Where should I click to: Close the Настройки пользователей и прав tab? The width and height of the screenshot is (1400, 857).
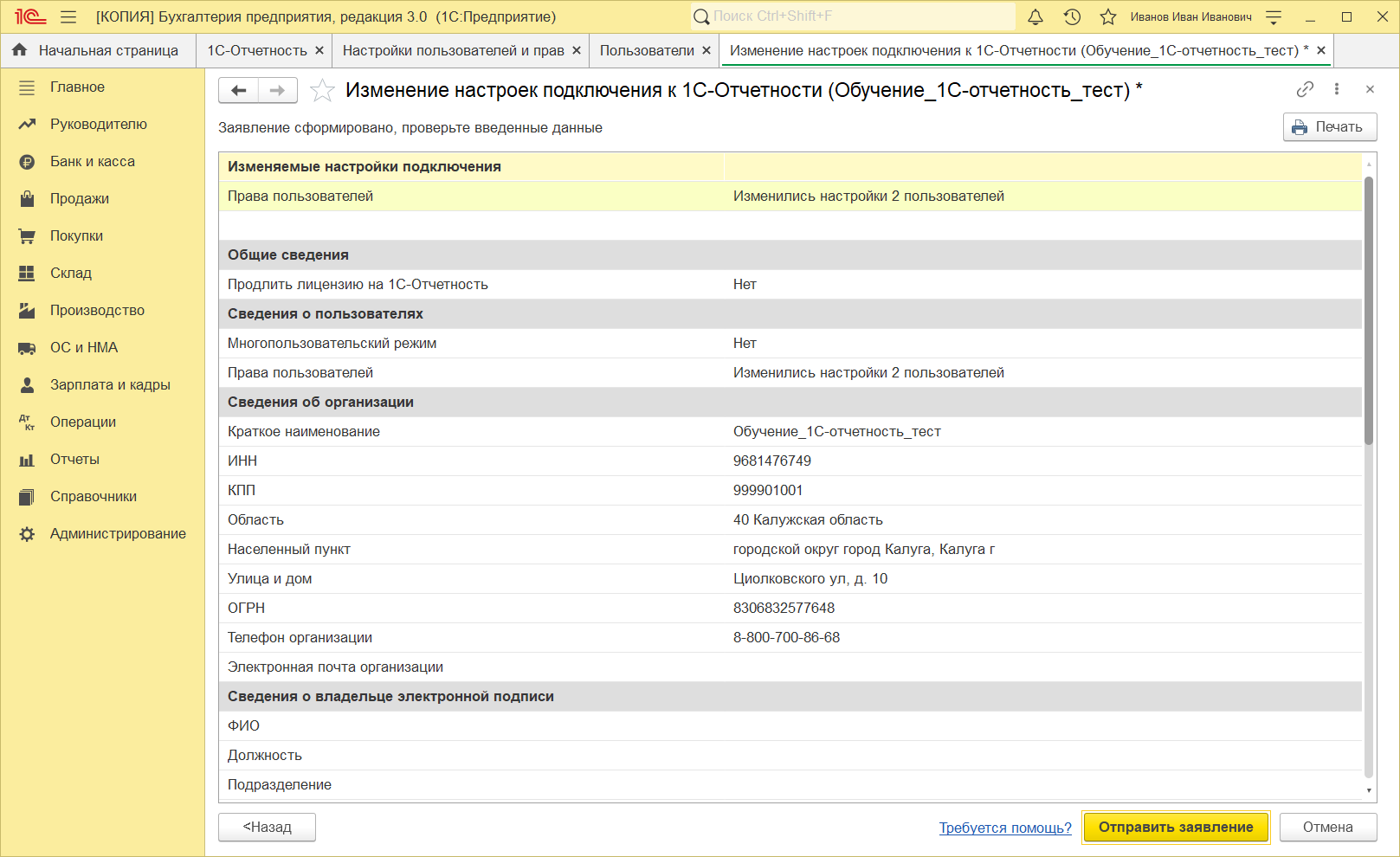577,51
